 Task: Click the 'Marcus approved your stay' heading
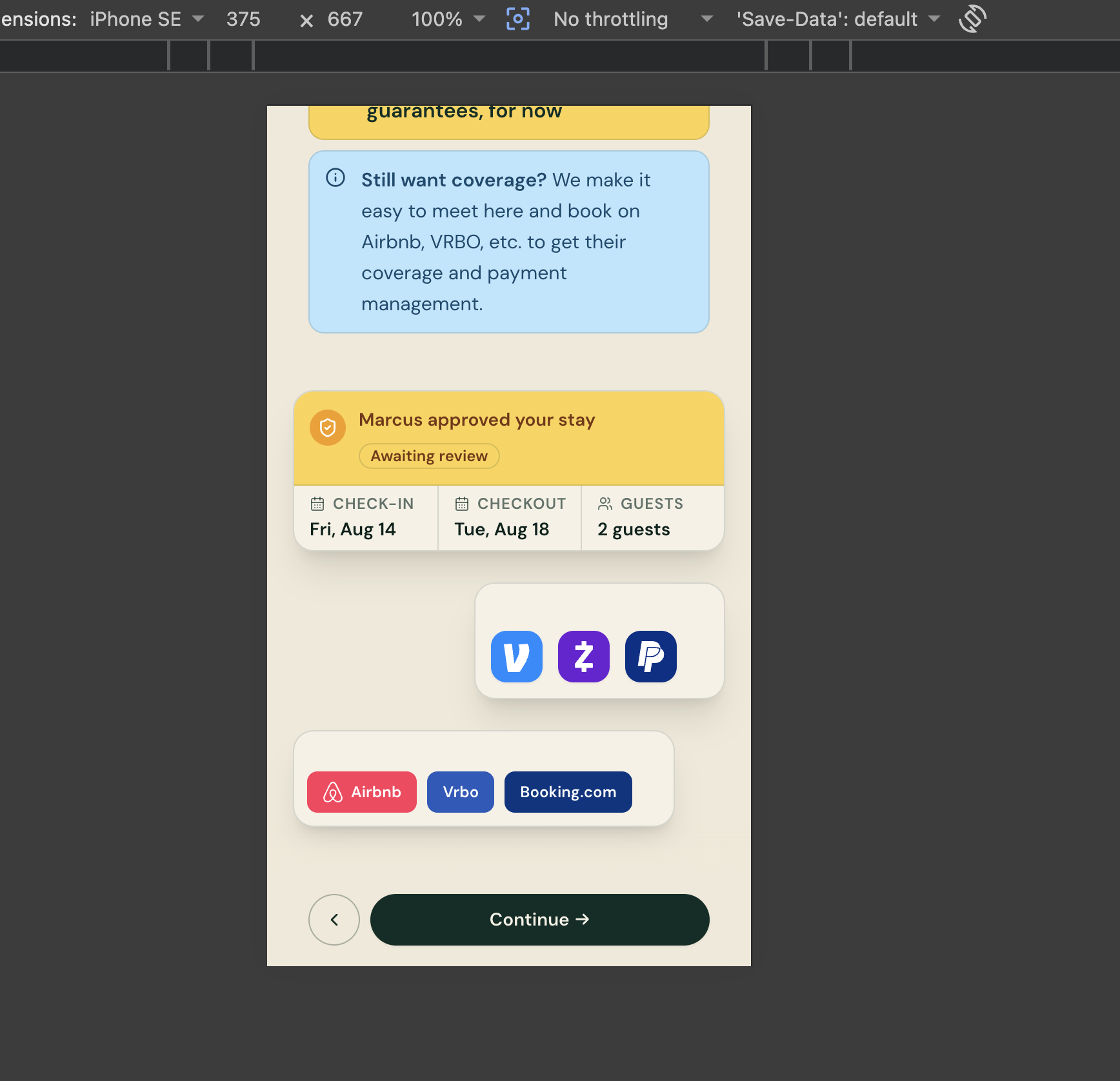[477, 420]
